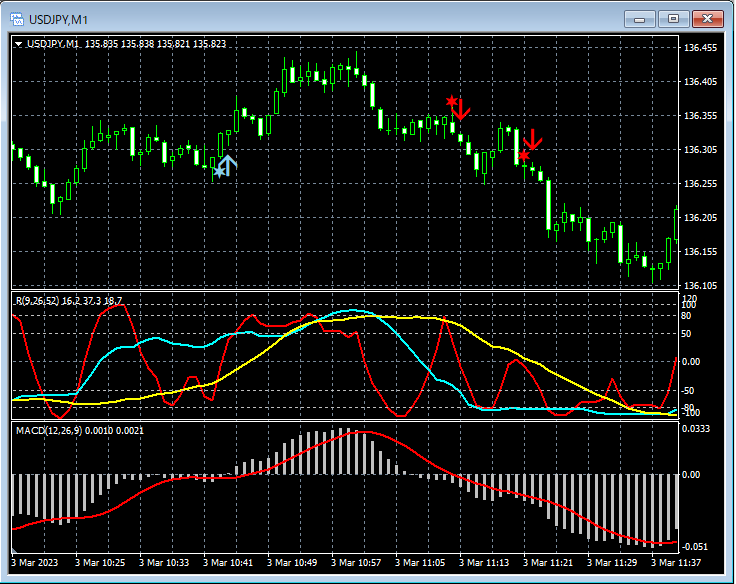Screen dimensions: 736x584
Task: Click the -0.051 level on MACD scale
Action: coord(697,546)
